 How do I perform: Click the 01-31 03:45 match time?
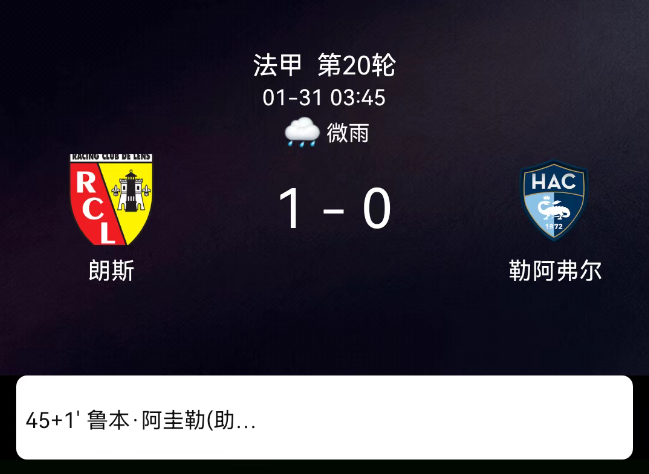point(324,98)
